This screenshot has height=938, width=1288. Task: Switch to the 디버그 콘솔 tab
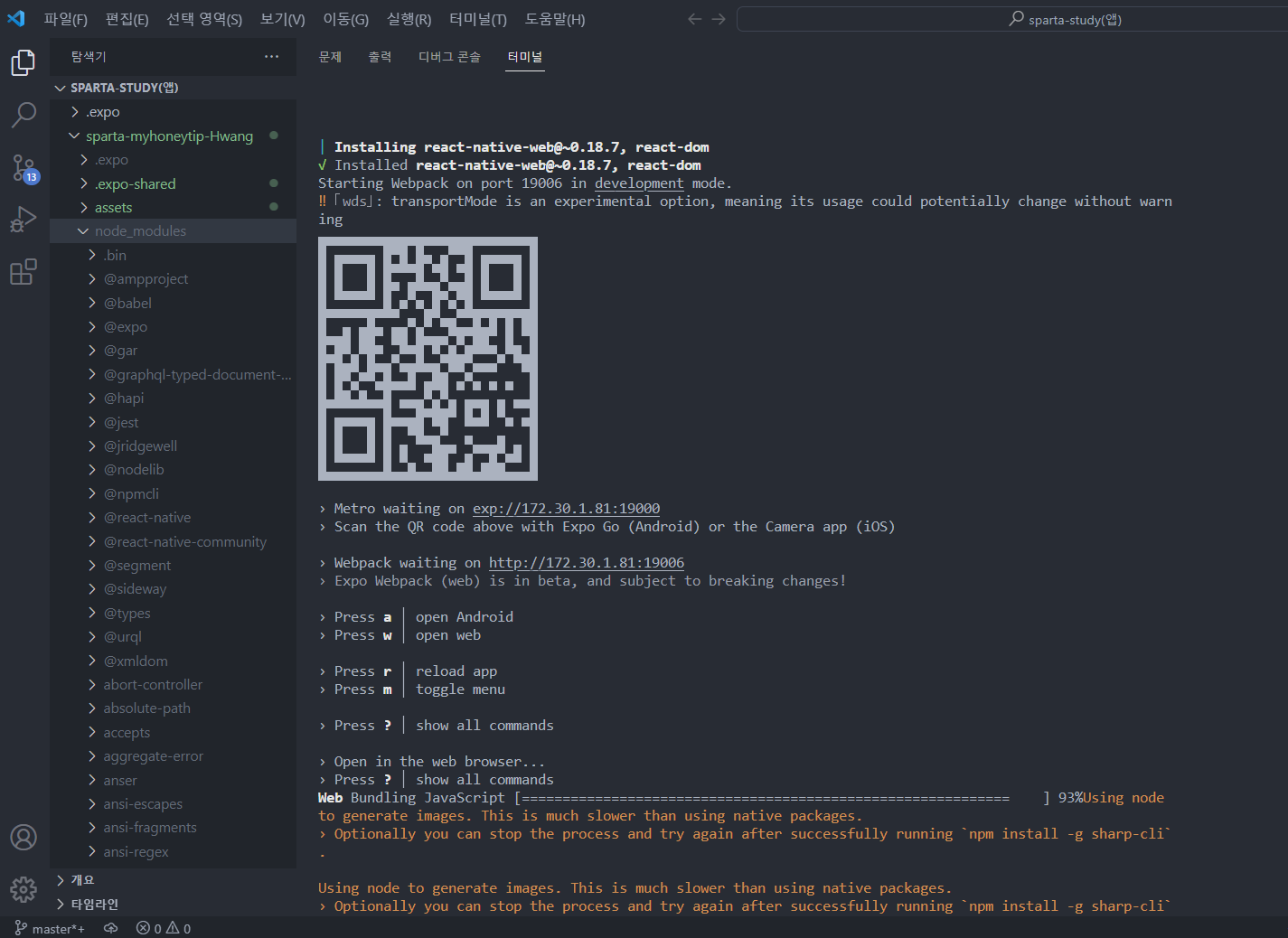(449, 57)
